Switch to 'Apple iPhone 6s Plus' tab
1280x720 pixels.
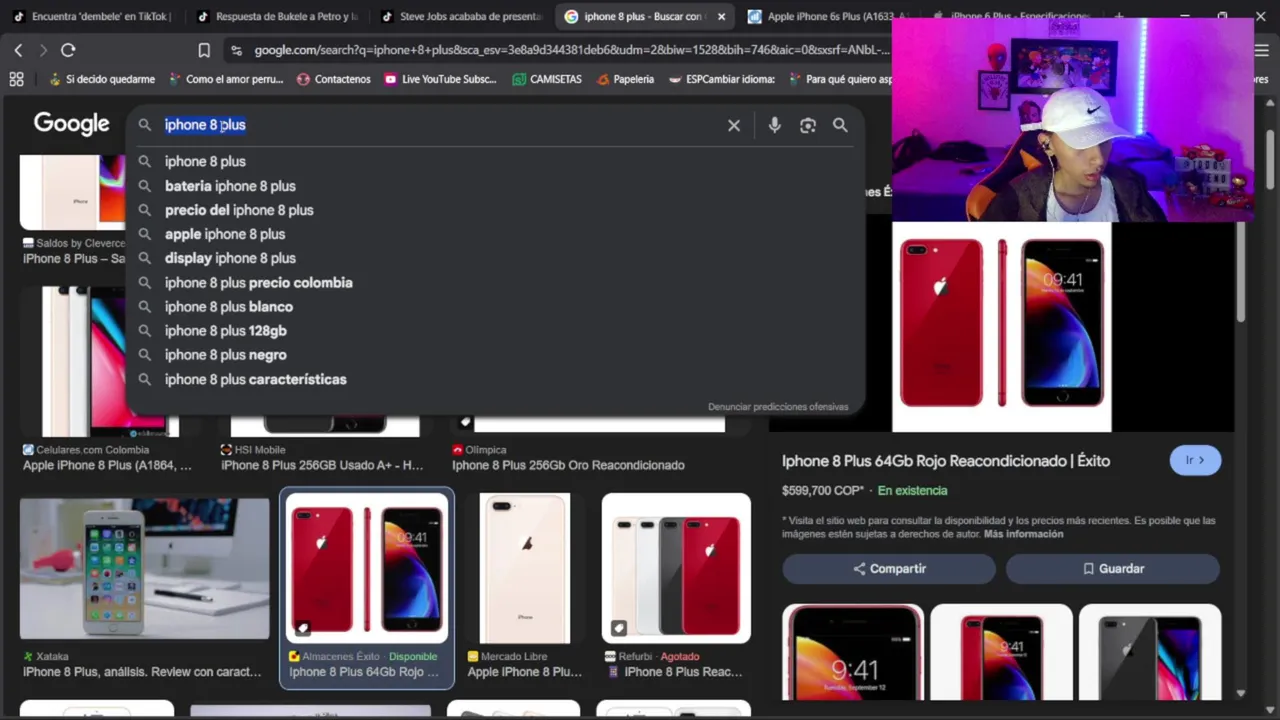point(828,17)
